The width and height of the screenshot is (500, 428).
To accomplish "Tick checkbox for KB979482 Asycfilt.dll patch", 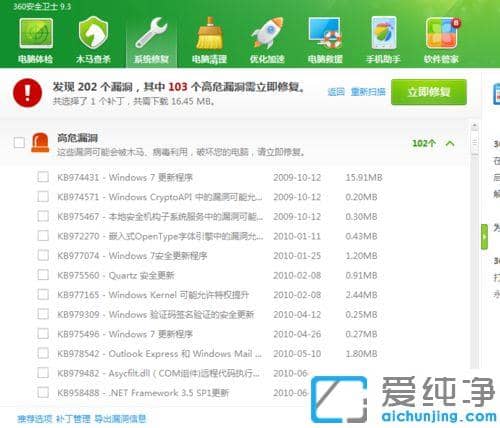I will (x=43, y=373).
